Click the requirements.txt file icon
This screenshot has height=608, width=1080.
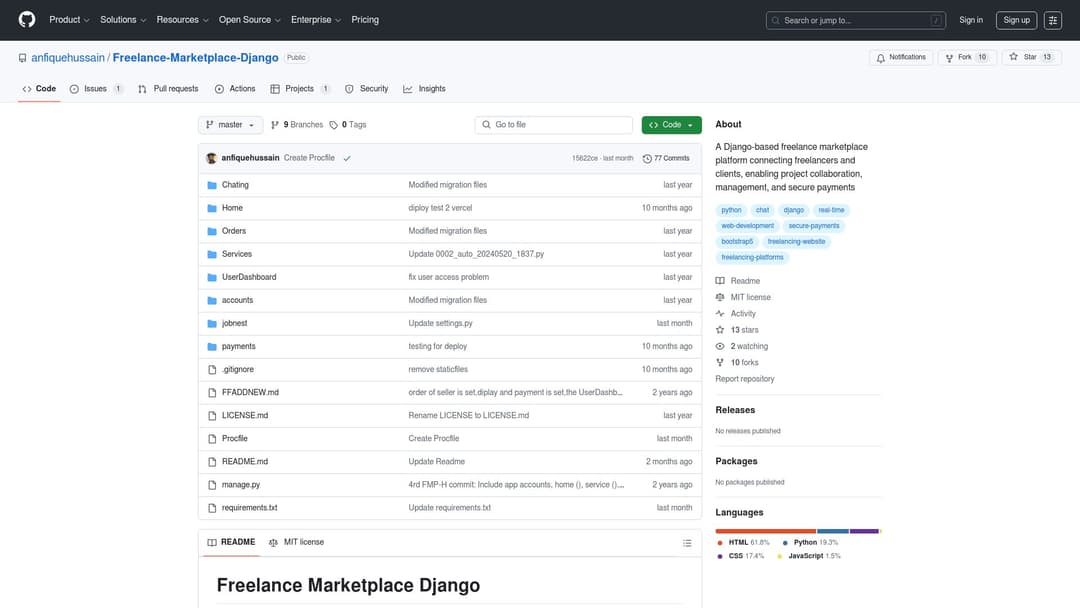tap(212, 508)
